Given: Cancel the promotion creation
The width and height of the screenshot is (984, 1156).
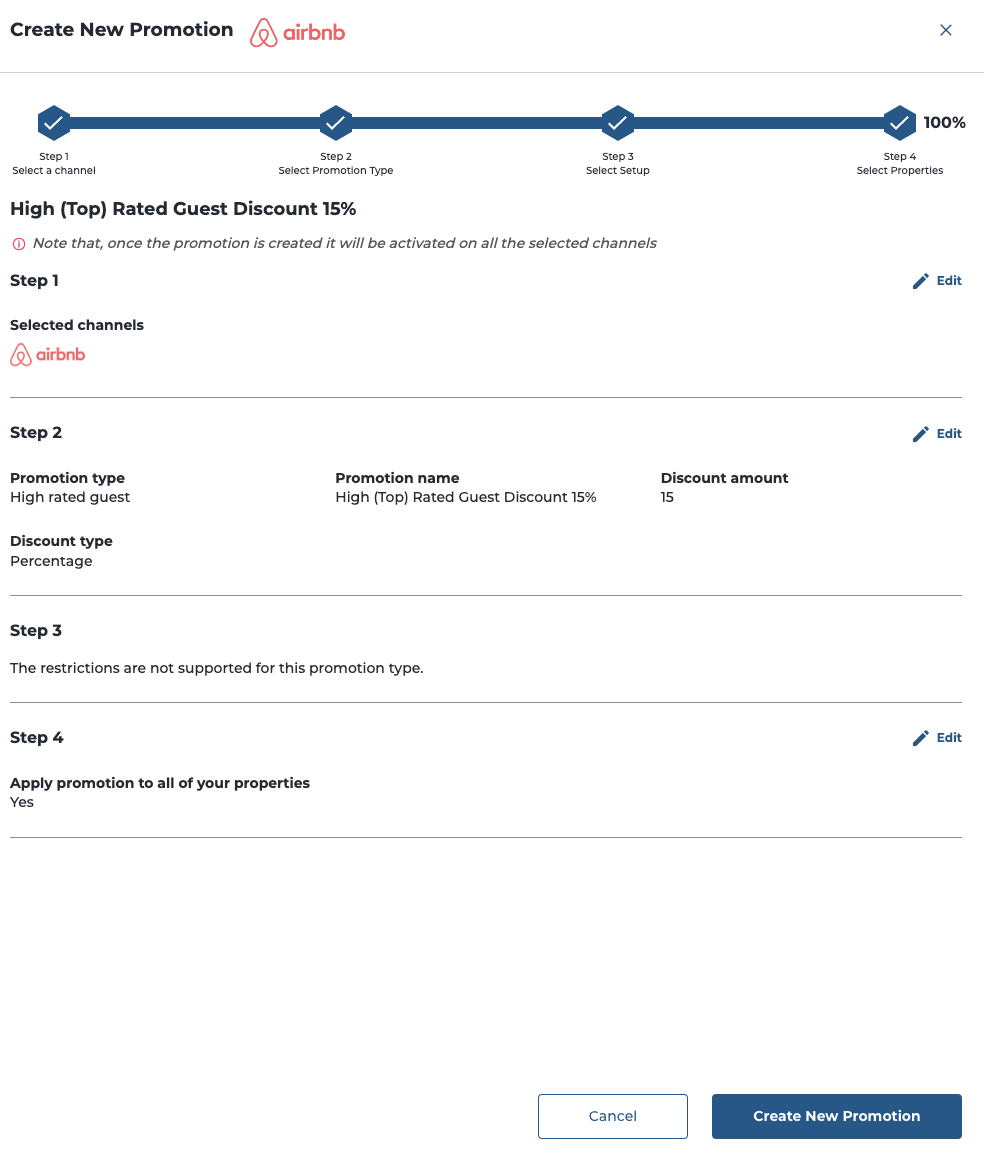Looking at the screenshot, I should pos(613,1116).
